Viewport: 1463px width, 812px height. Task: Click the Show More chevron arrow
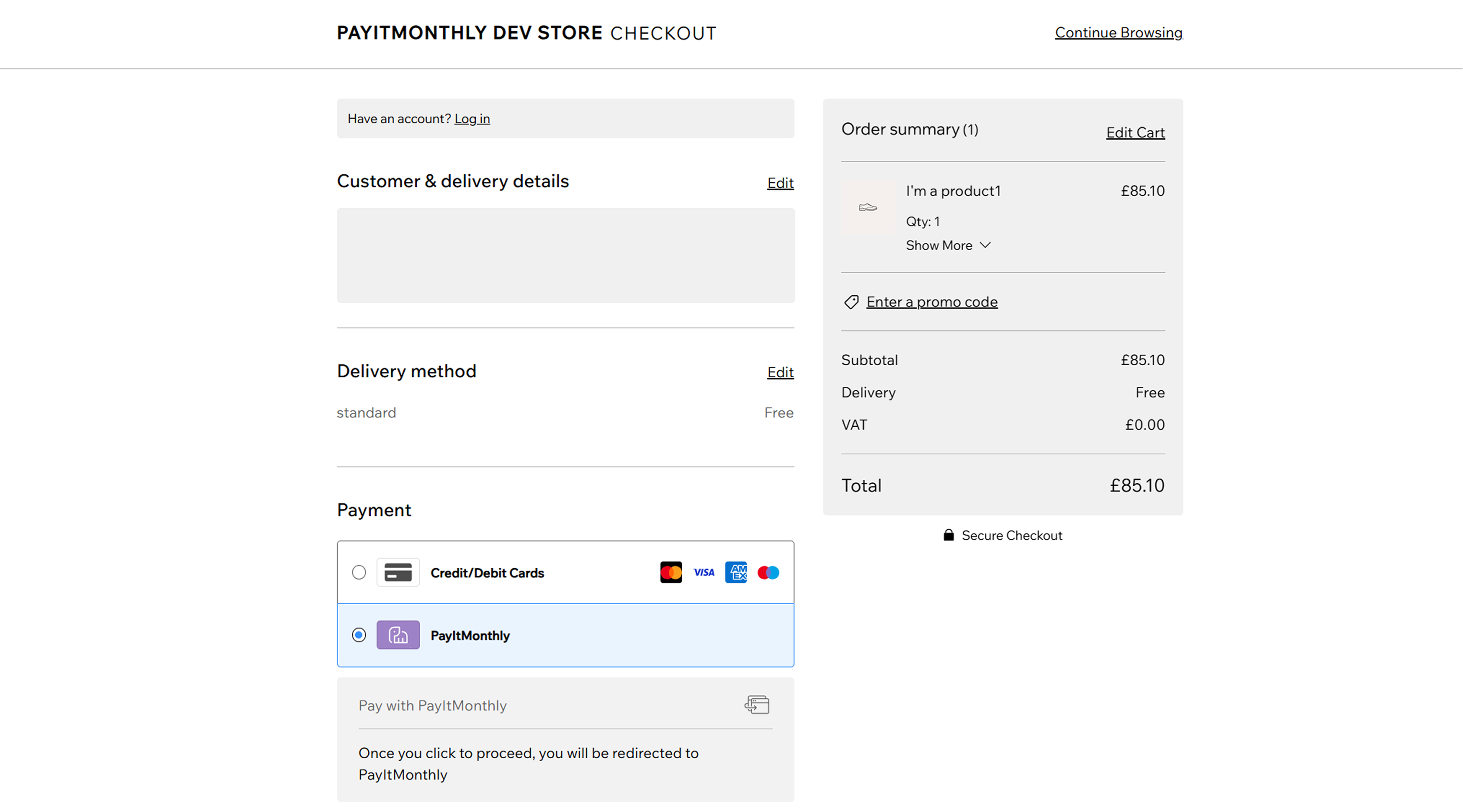coord(985,245)
